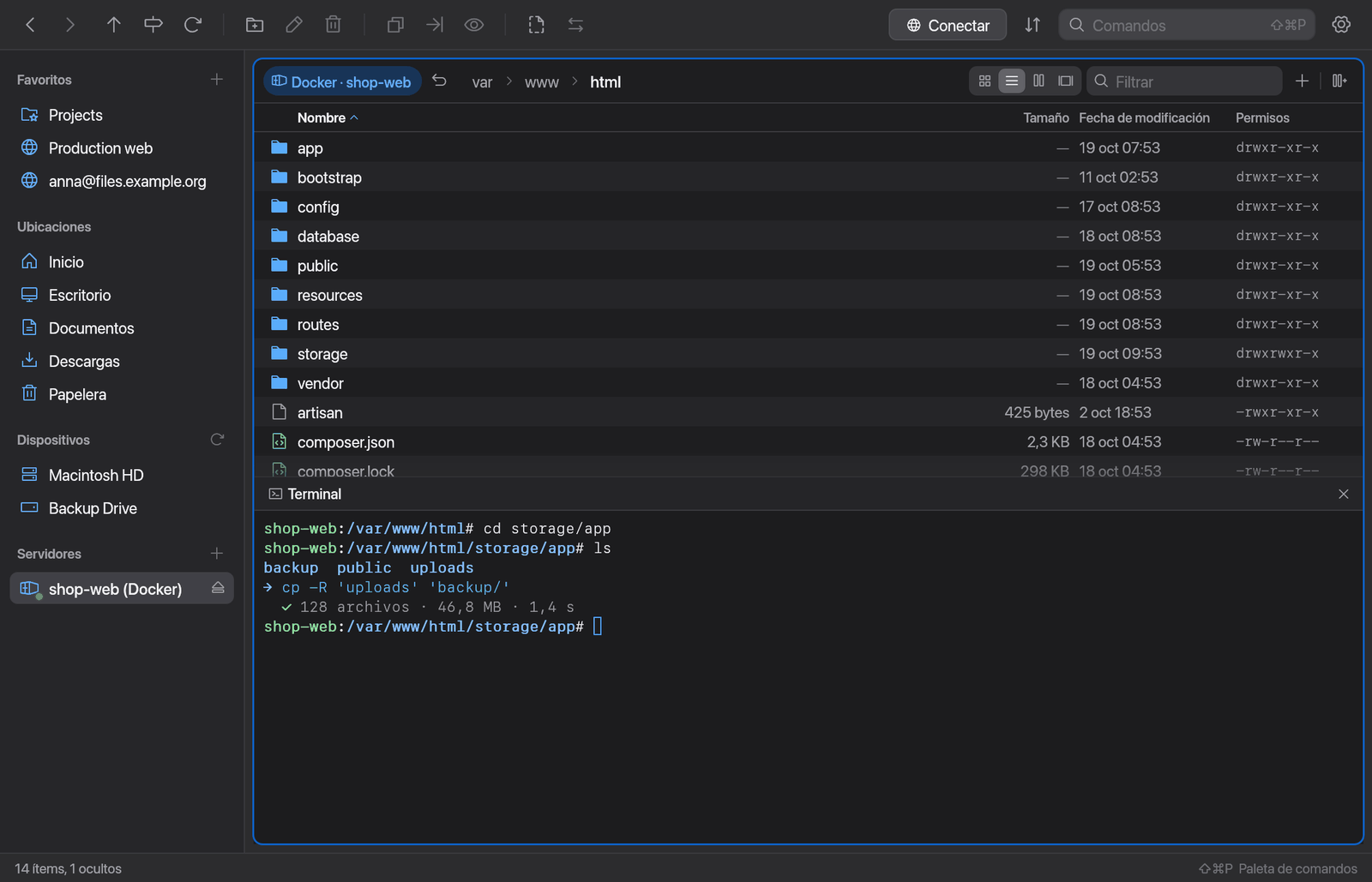Navigate to www breadcrumb

(x=542, y=82)
